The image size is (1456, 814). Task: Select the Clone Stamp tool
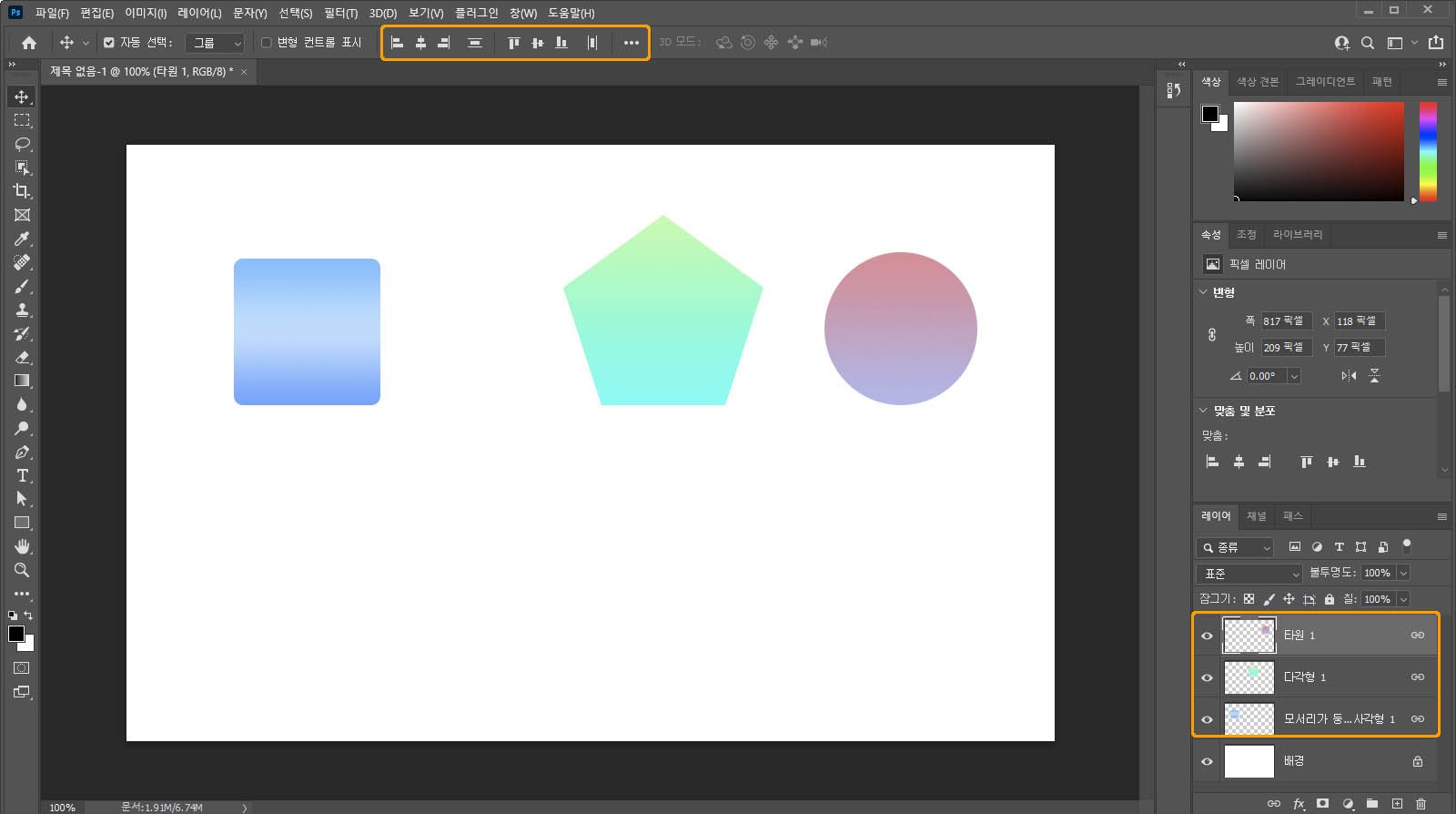coord(22,310)
